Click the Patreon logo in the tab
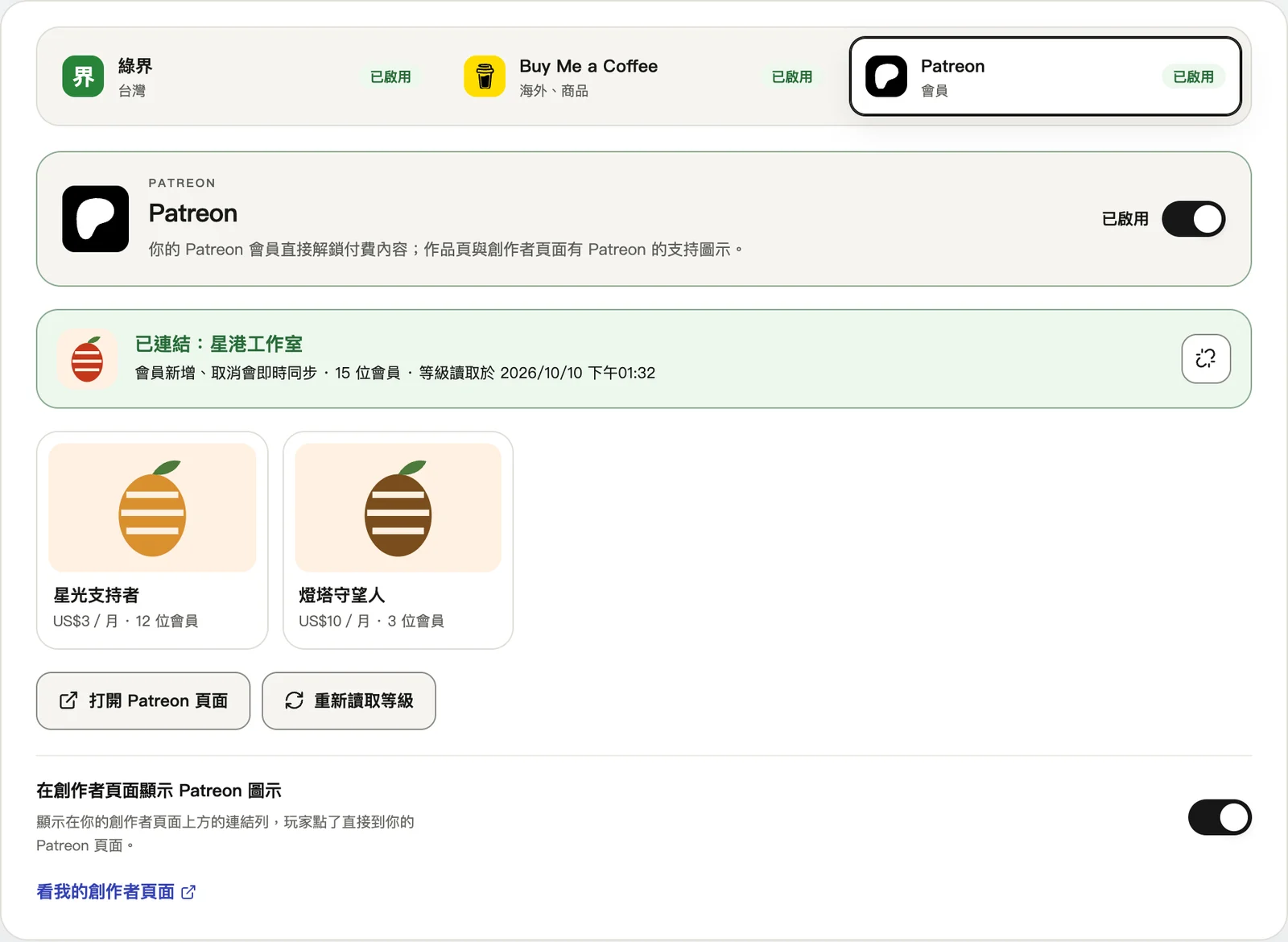Screen dimensions: 1288x942 tap(886, 76)
